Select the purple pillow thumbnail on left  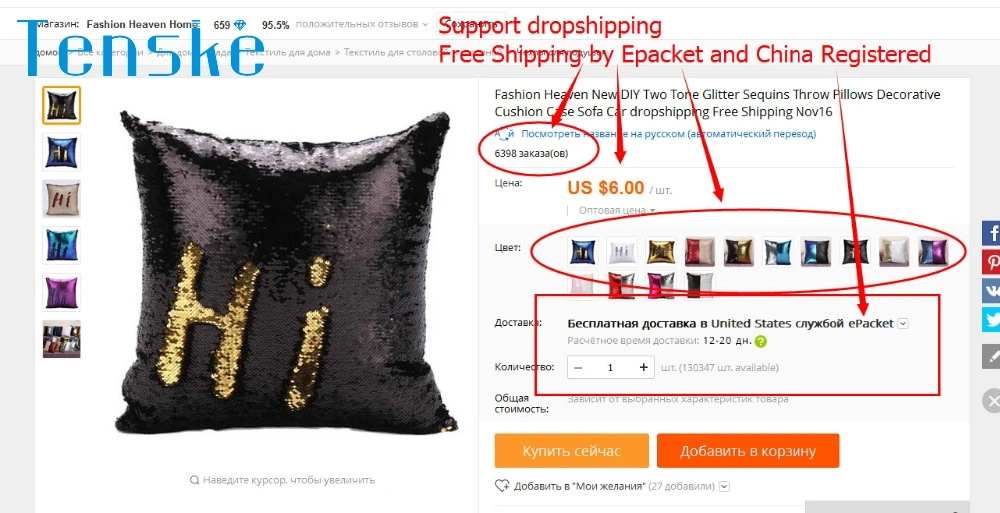click(61, 292)
